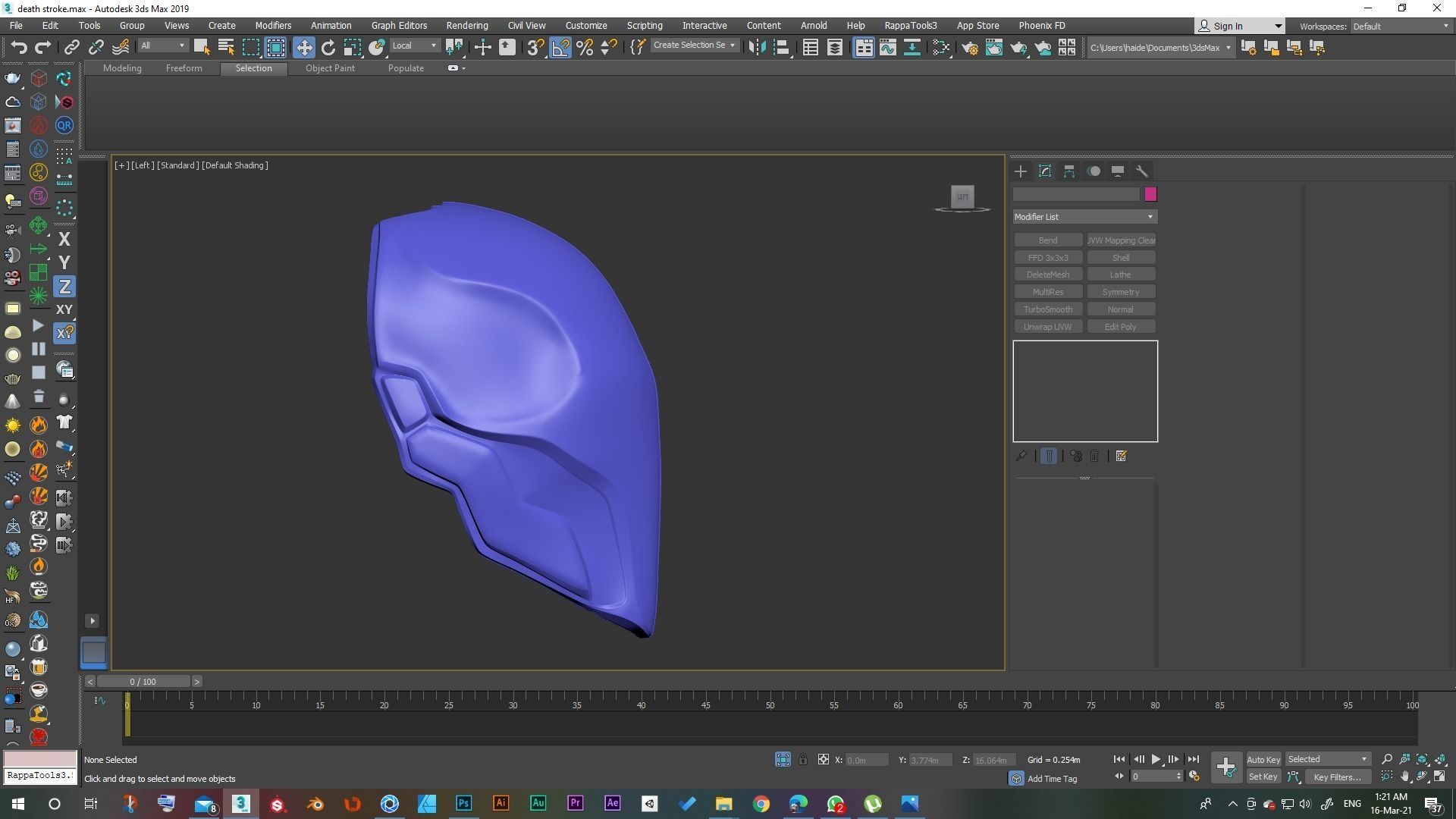
Task: Click Add Time Tag label
Action: click(x=1052, y=779)
